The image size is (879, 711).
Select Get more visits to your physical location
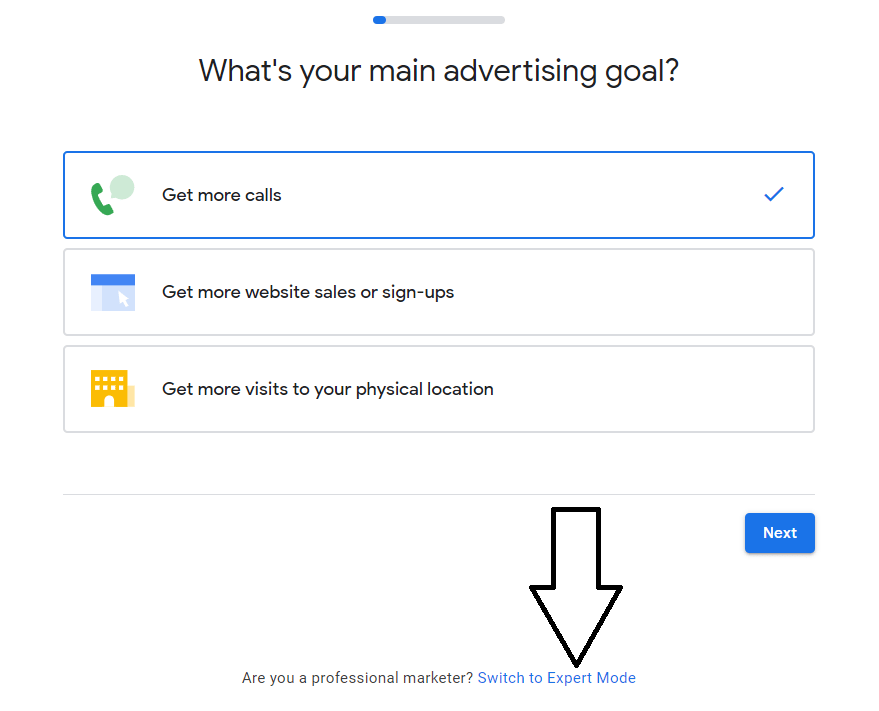click(439, 388)
